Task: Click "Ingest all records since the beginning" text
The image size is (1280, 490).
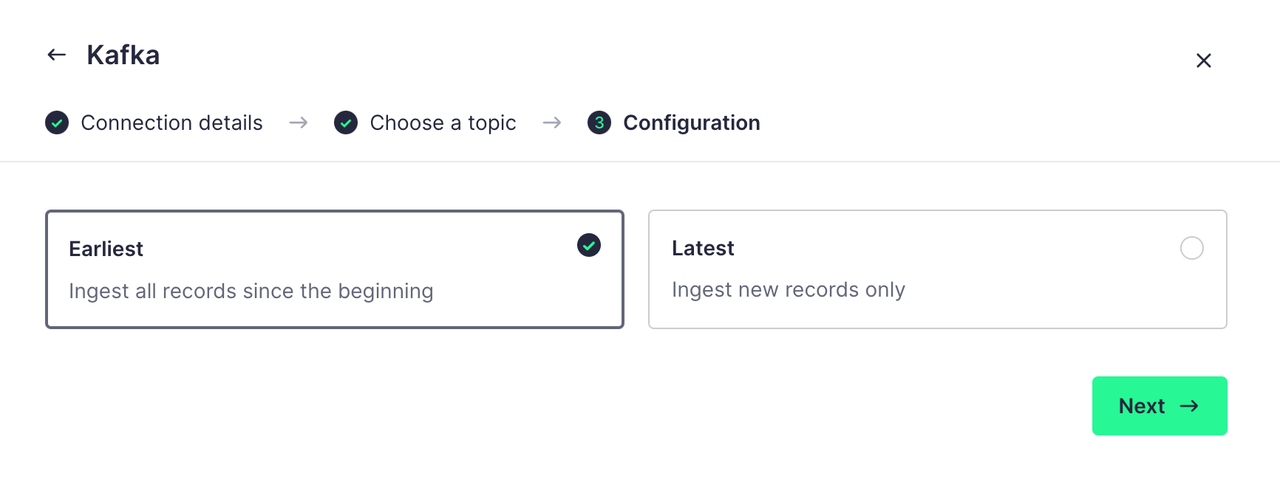Action: [x=251, y=292]
